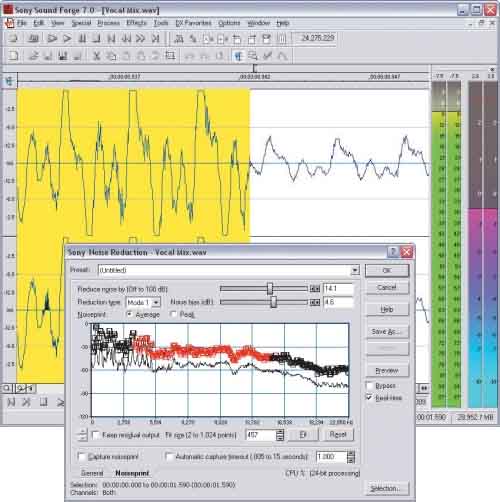This screenshot has width=500, height=502.
Task: Open the Effects menu
Action: click(x=136, y=23)
